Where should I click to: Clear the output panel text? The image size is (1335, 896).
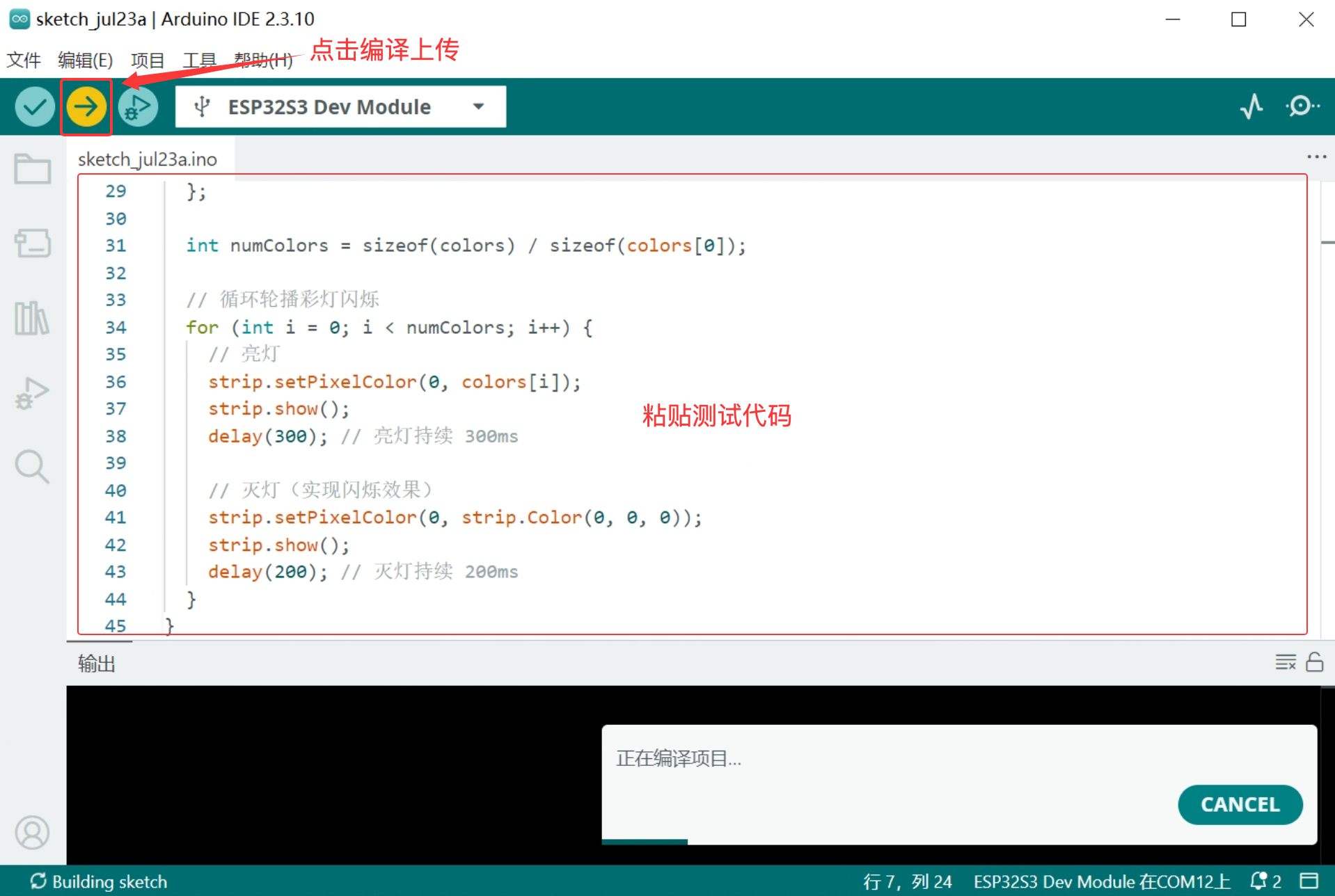(1286, 662)
